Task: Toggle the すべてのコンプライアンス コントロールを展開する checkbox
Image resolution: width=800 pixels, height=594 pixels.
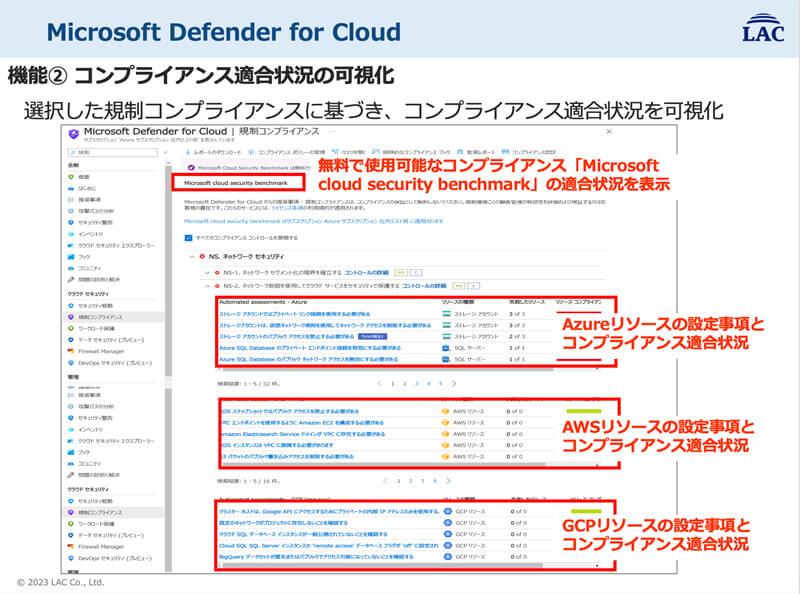Action: [188, 238]
